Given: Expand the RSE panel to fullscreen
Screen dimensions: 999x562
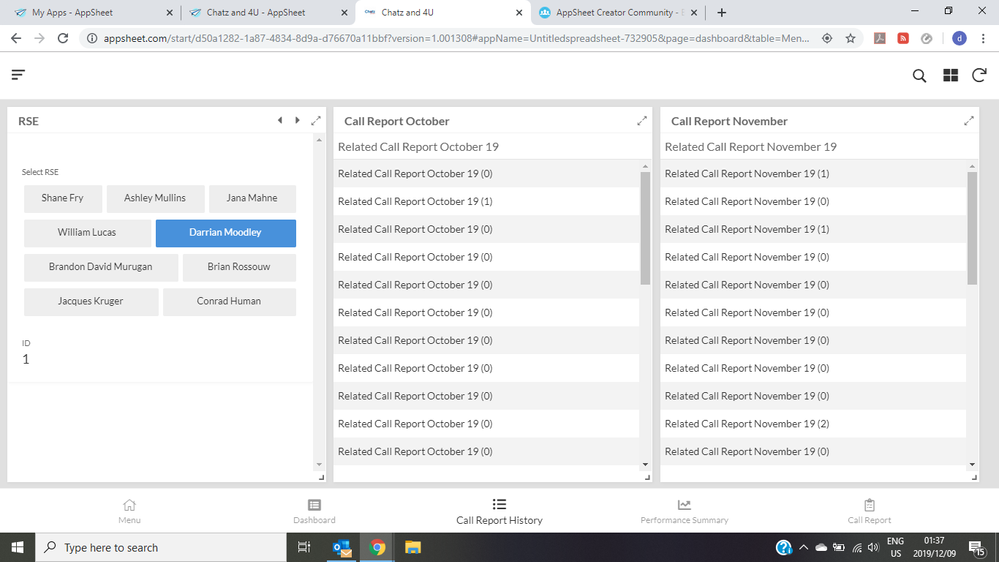Looking at the screenshot, I should pyautogui.click(x=316, y=120).
